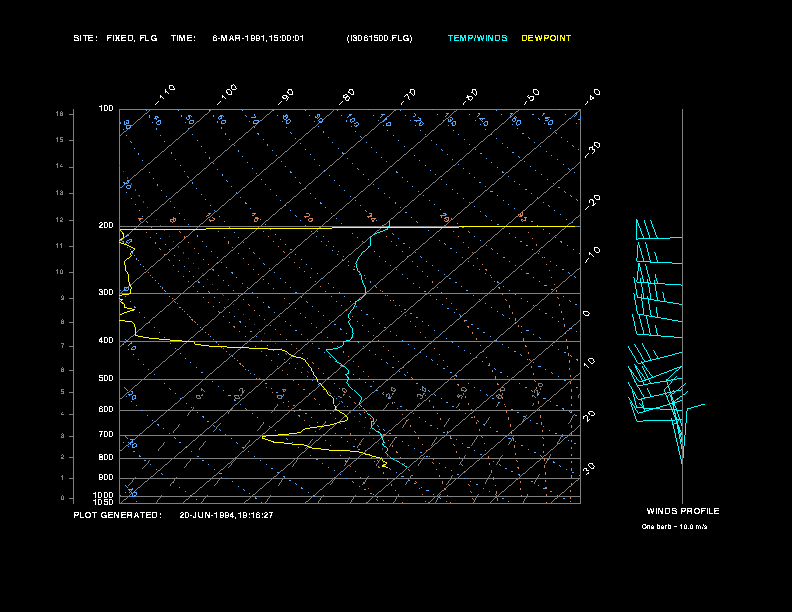
Task: Click the 300 pressure level label
Action: pyautogui.click(x=106, y=293)
